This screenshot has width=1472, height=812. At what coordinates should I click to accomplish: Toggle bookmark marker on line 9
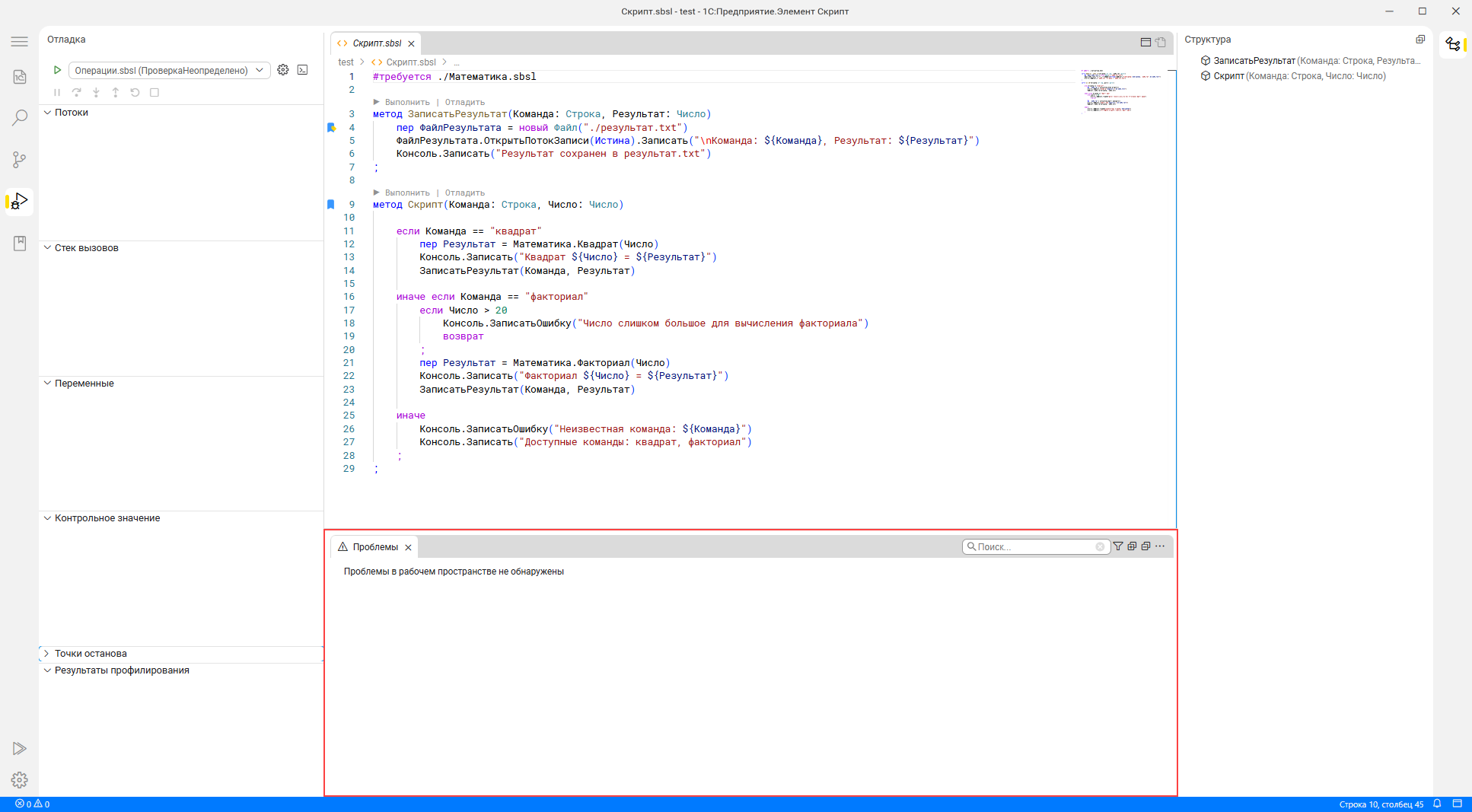click(x=331, y=205)
